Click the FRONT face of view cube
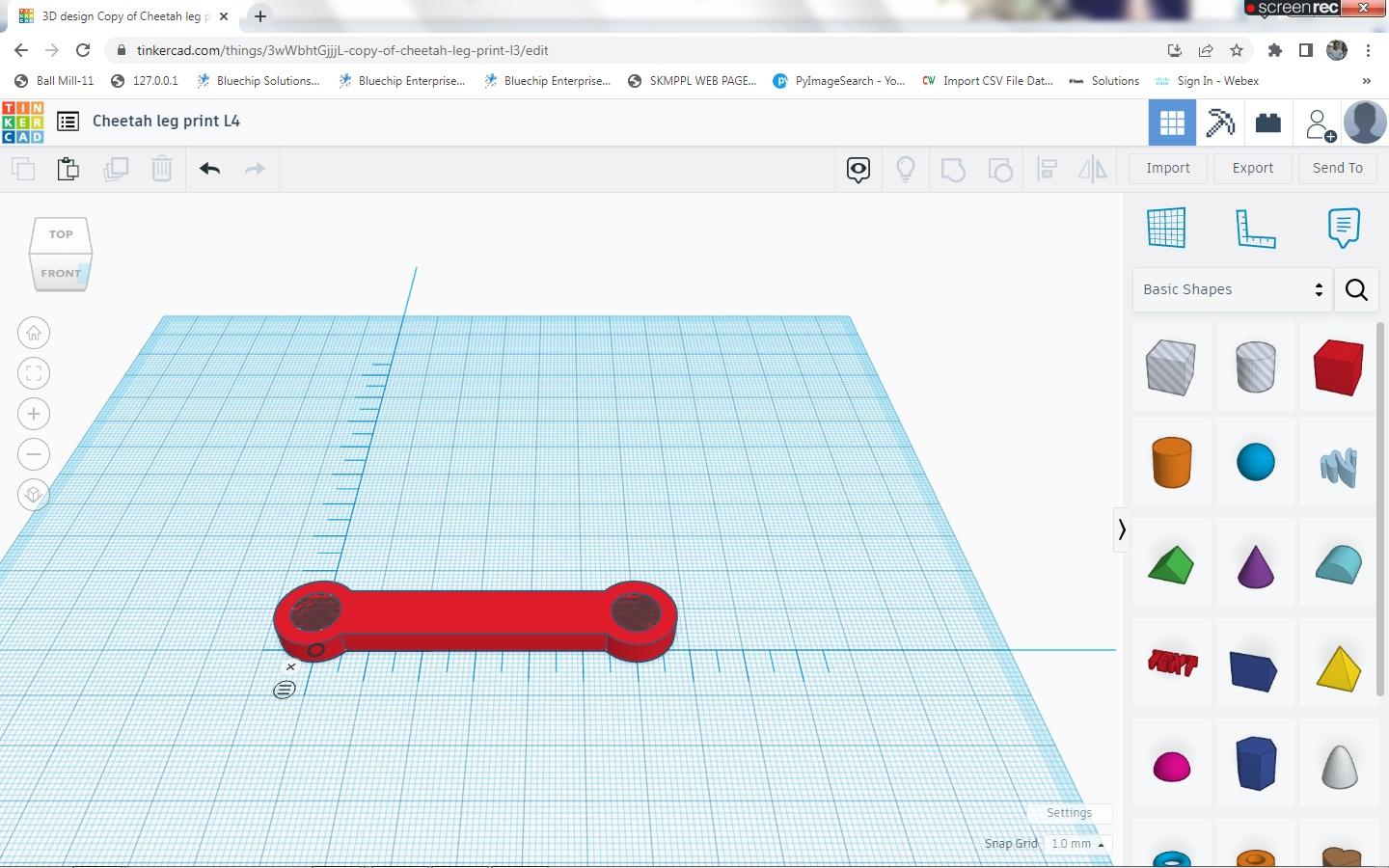This screenshot has width=1389, height=868. tap(61, 273)
